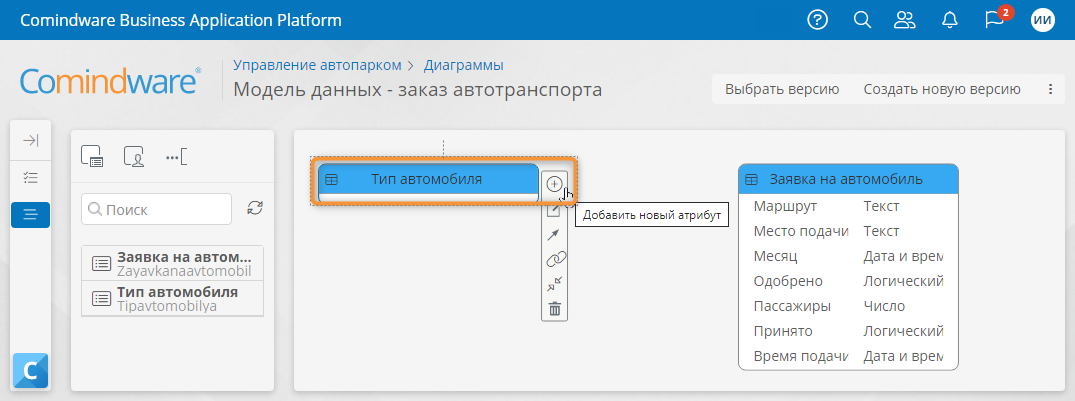This screenshot has height=401, width=1075.
Task: Click the arrow connect icon in node toolbar
Action: pos(554,235)
